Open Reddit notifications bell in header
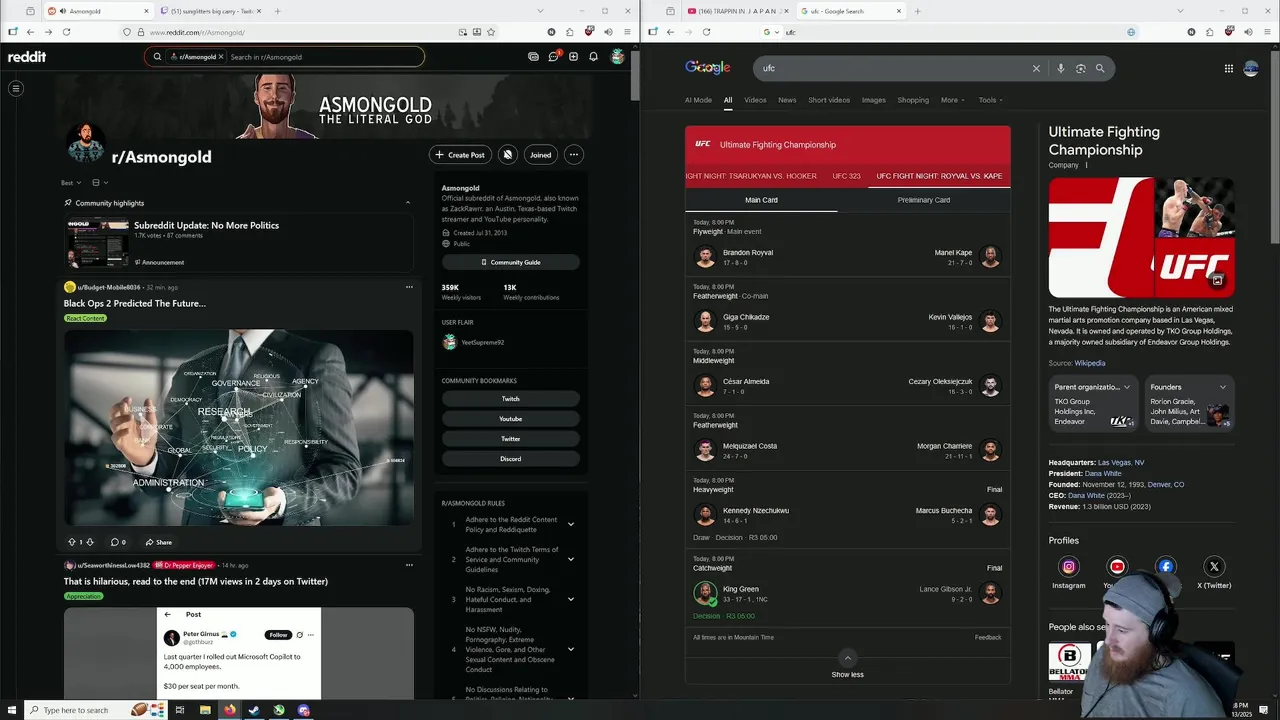The width and height of the screenshot is (1280, 720). point(593,57)
